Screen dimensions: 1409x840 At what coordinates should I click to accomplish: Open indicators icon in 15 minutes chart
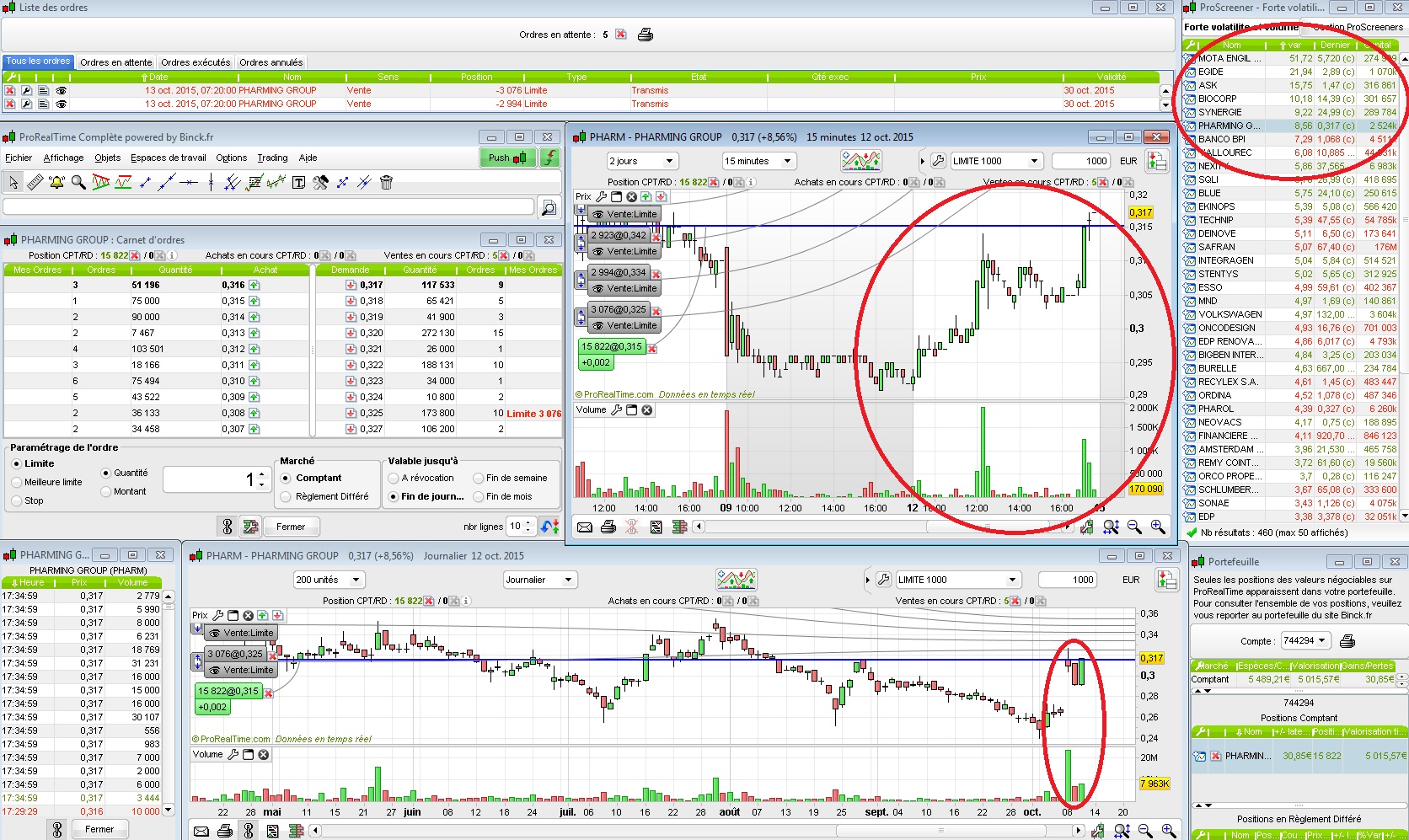click(x=861, y=160)
